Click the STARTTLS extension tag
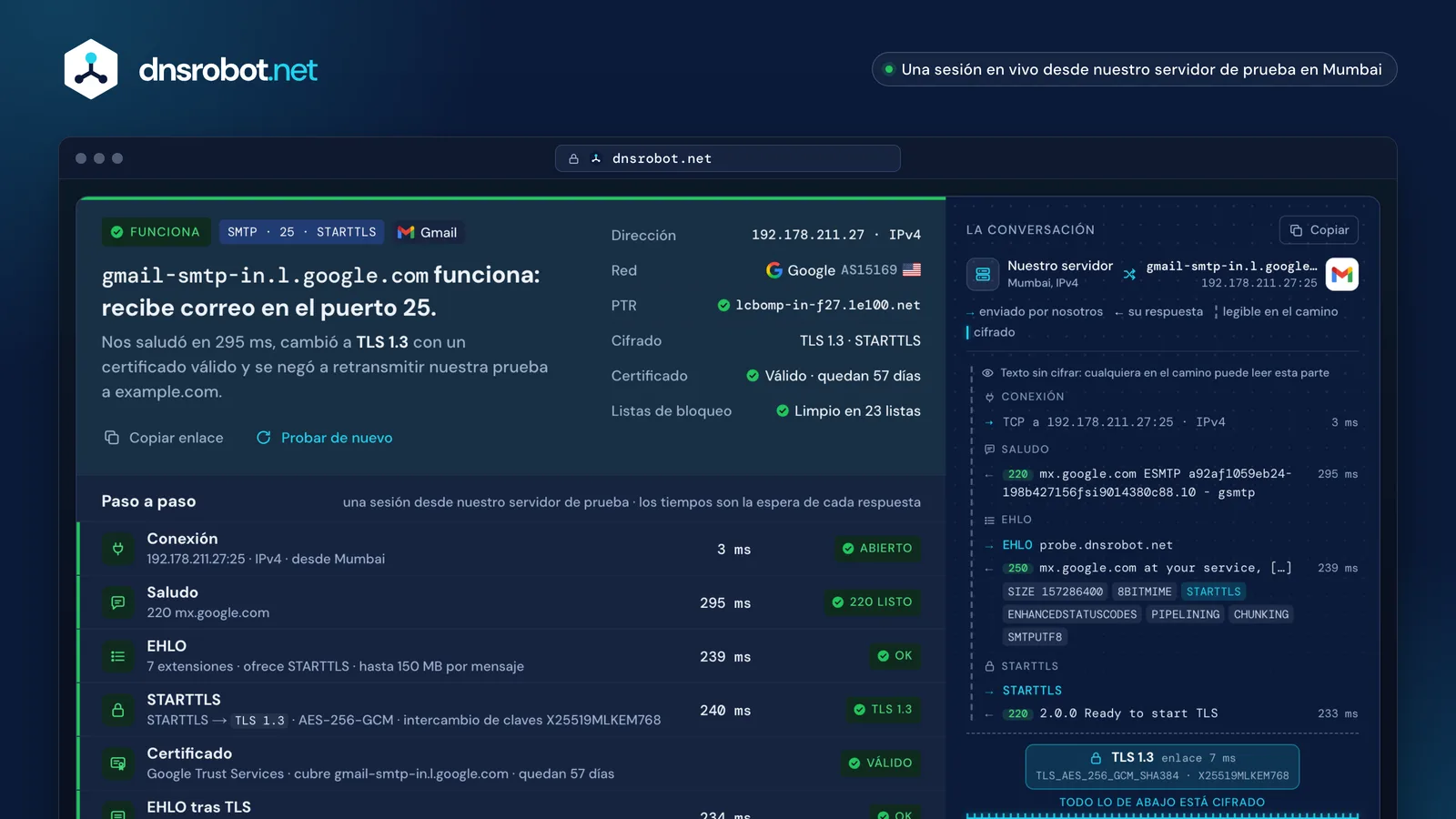1456x819 pixels. click(1213, 591)
